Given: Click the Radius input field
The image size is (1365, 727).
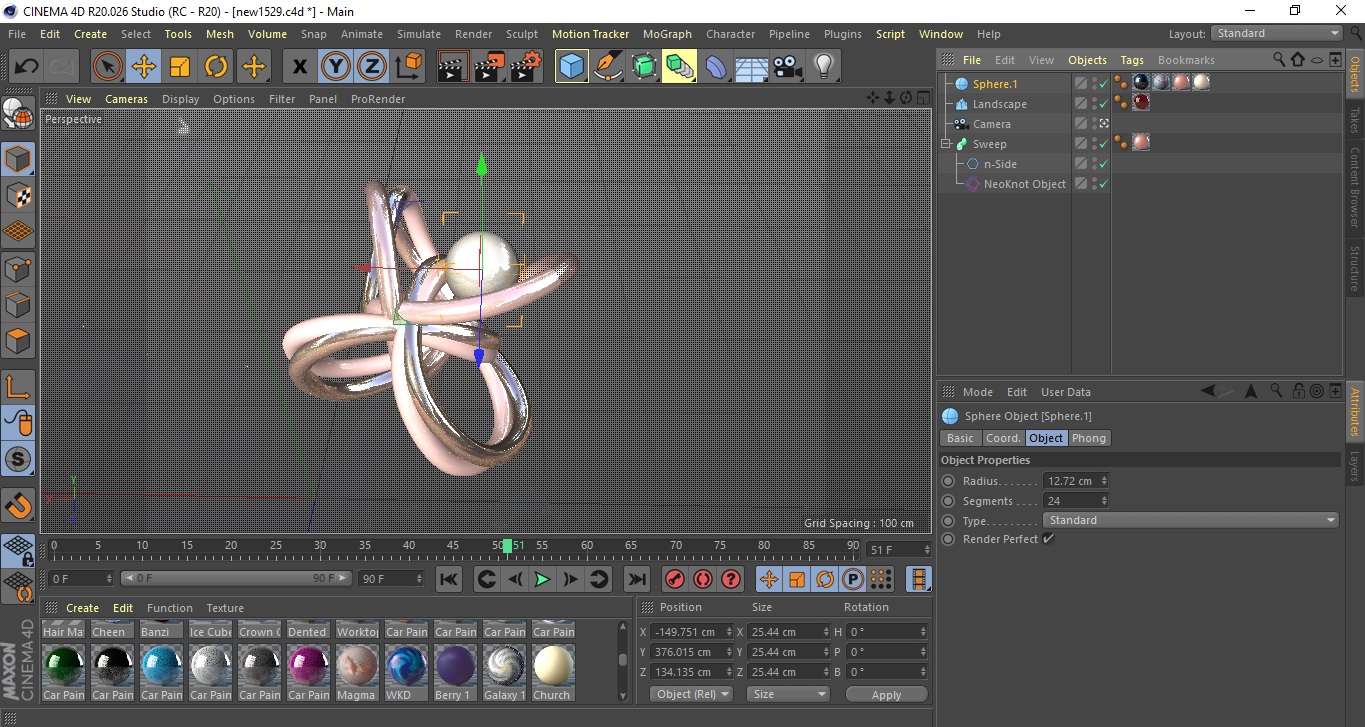Looking at the screenshot, I should click(x=1071, y=481).
